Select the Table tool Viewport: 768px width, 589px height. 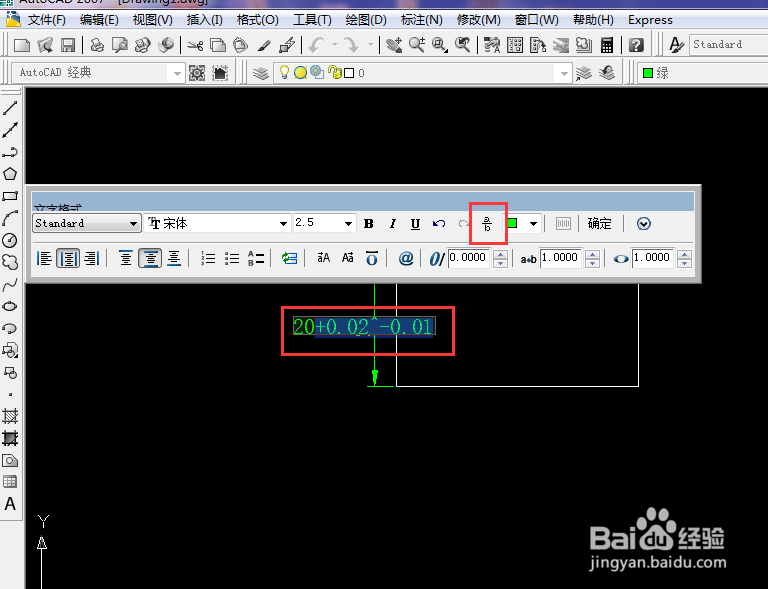(10, 482)
